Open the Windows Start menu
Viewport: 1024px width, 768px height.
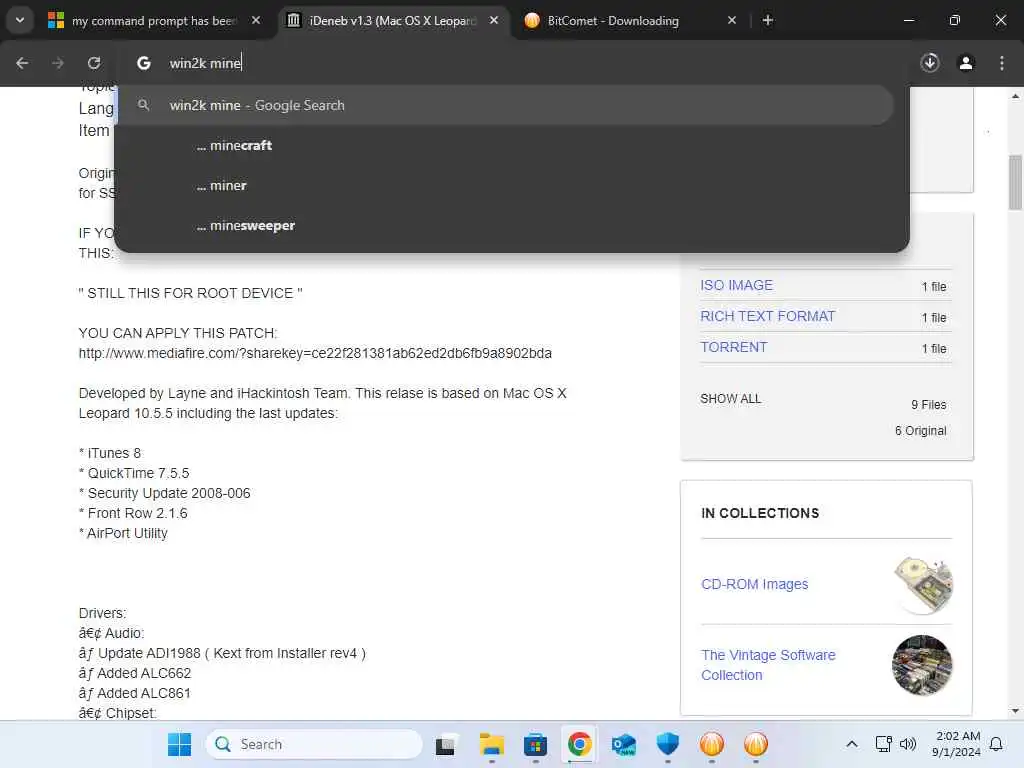pos(180,744)
